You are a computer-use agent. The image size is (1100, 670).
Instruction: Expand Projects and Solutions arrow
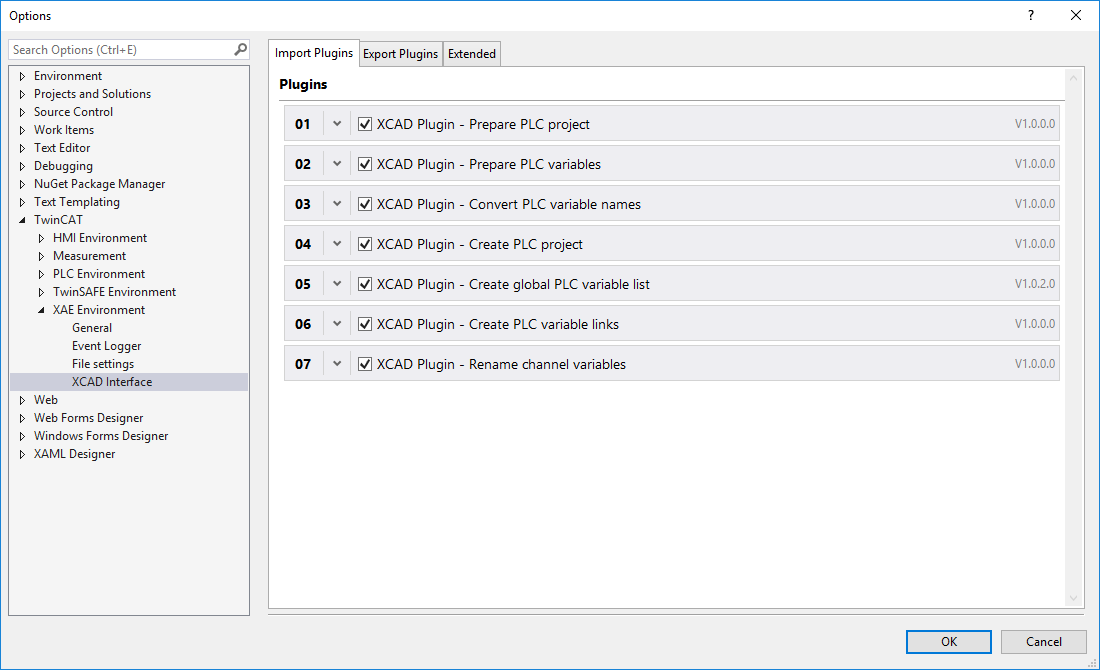tap(22, 94)
